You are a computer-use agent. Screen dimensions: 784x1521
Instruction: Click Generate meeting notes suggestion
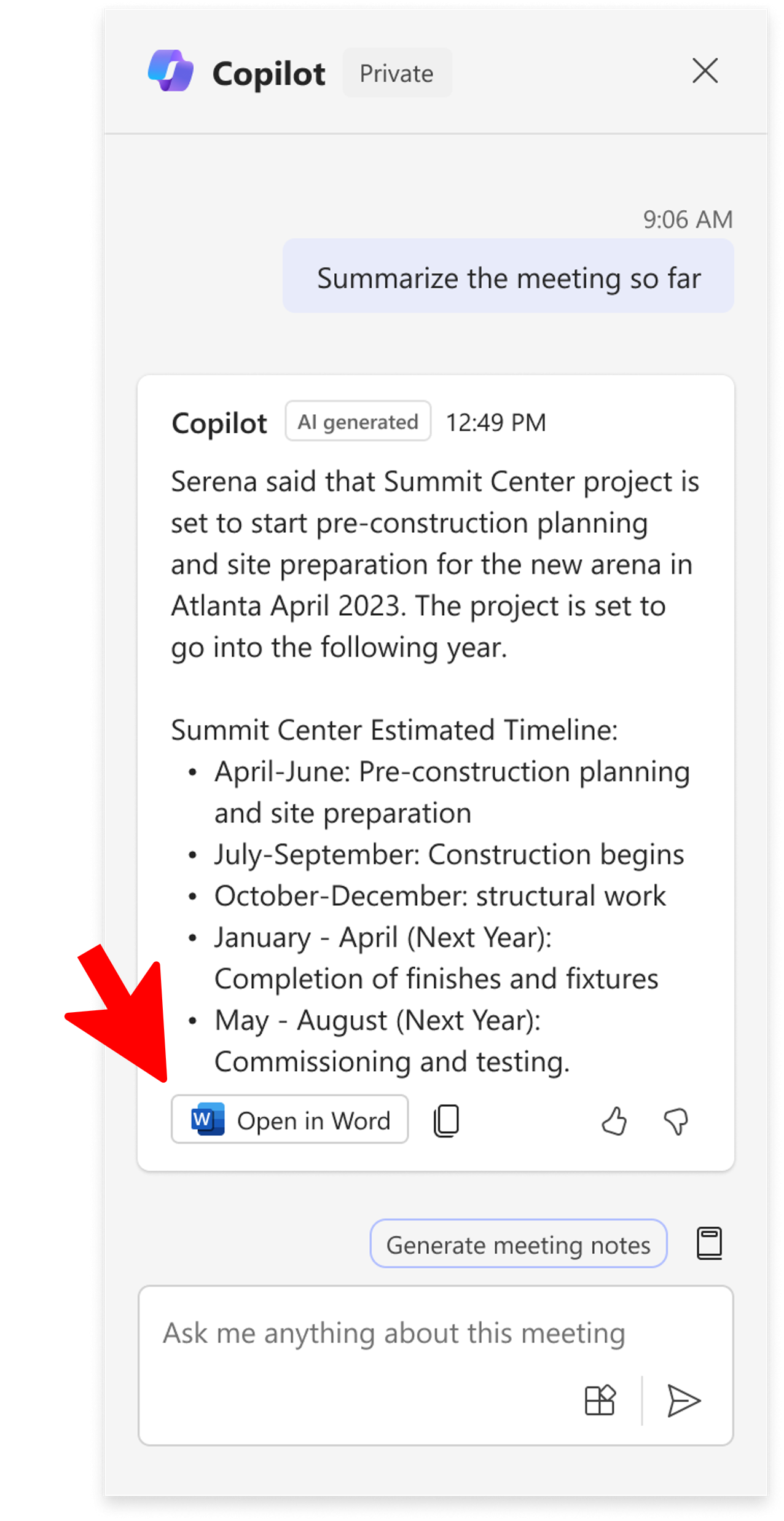519,1243
